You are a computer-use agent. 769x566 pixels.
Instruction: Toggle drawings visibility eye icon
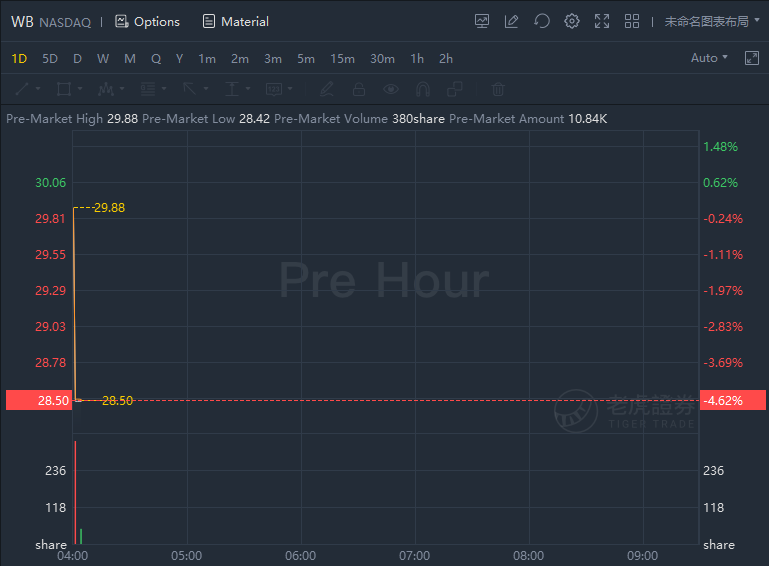tap(391, 89)
